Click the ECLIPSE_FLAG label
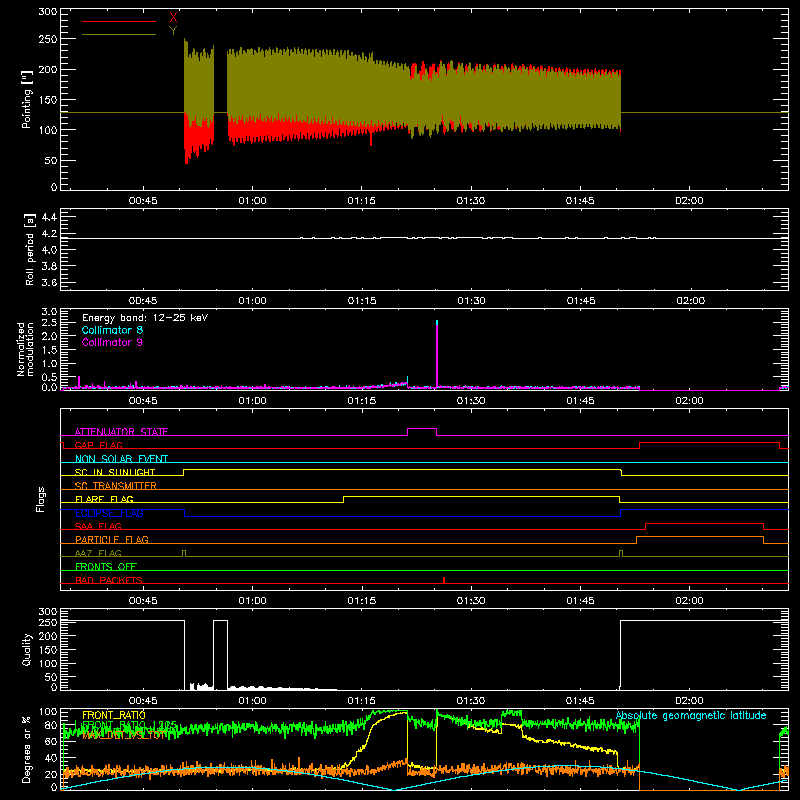This screenshot has height=800, width=800. tap(109, 513)
